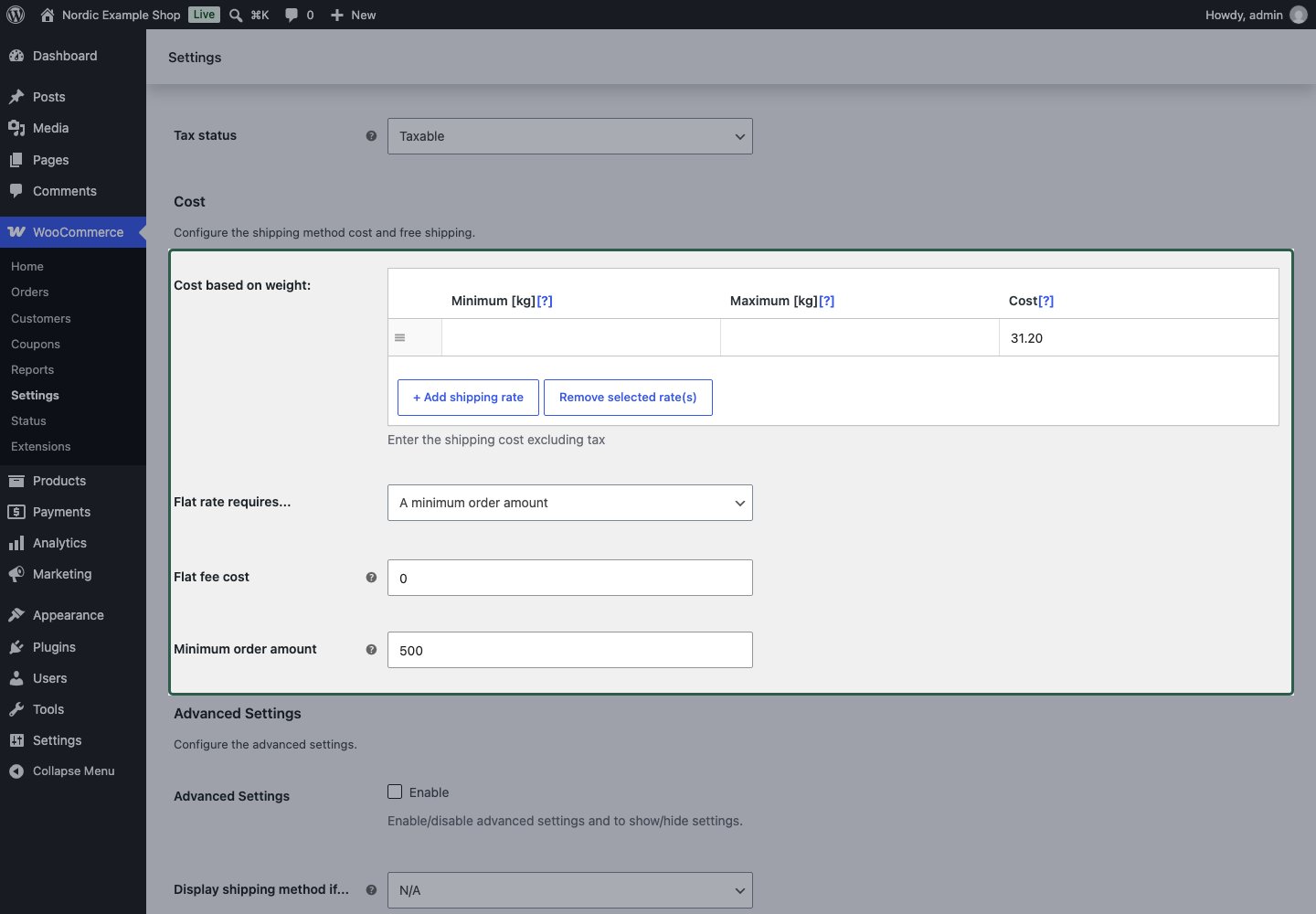Click the Cost column help link
This screenshot has width=1316, height=914.
[1045, 301]
